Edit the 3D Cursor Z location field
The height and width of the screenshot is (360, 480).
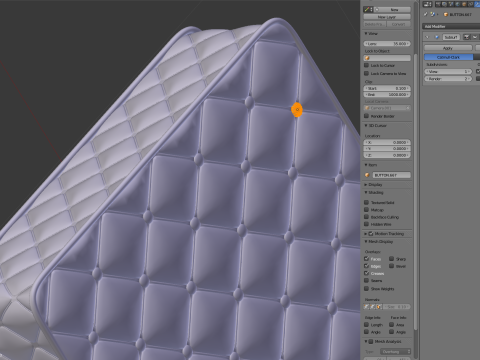387,155
